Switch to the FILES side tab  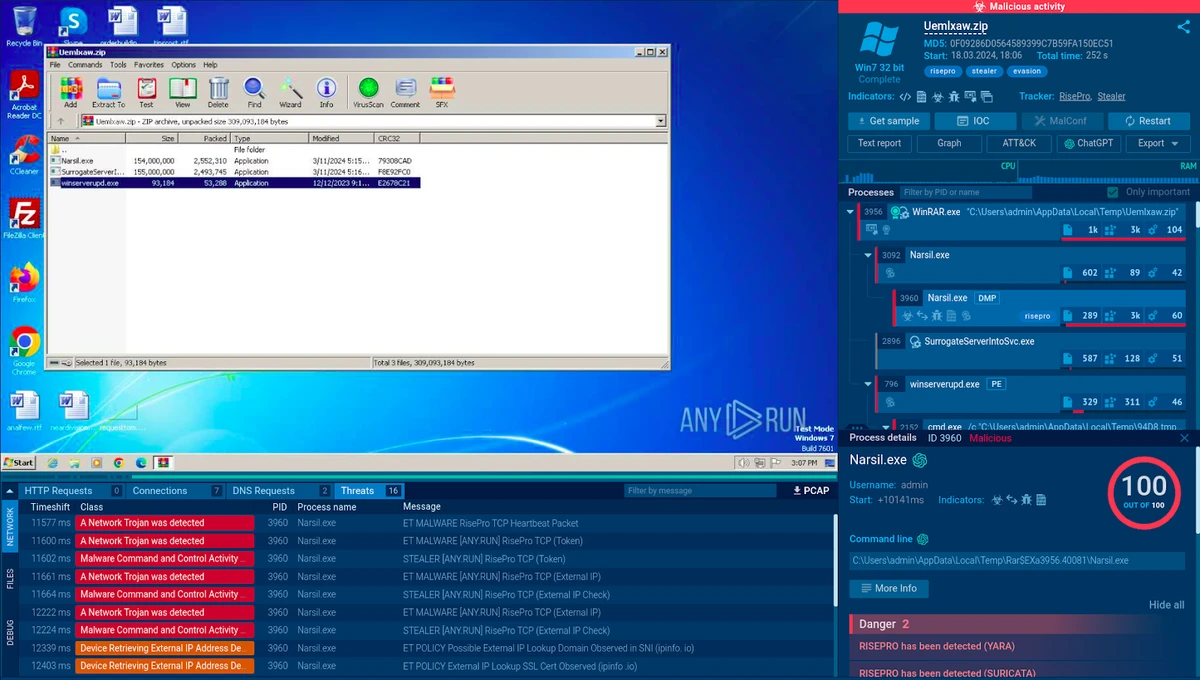point(10,578)
